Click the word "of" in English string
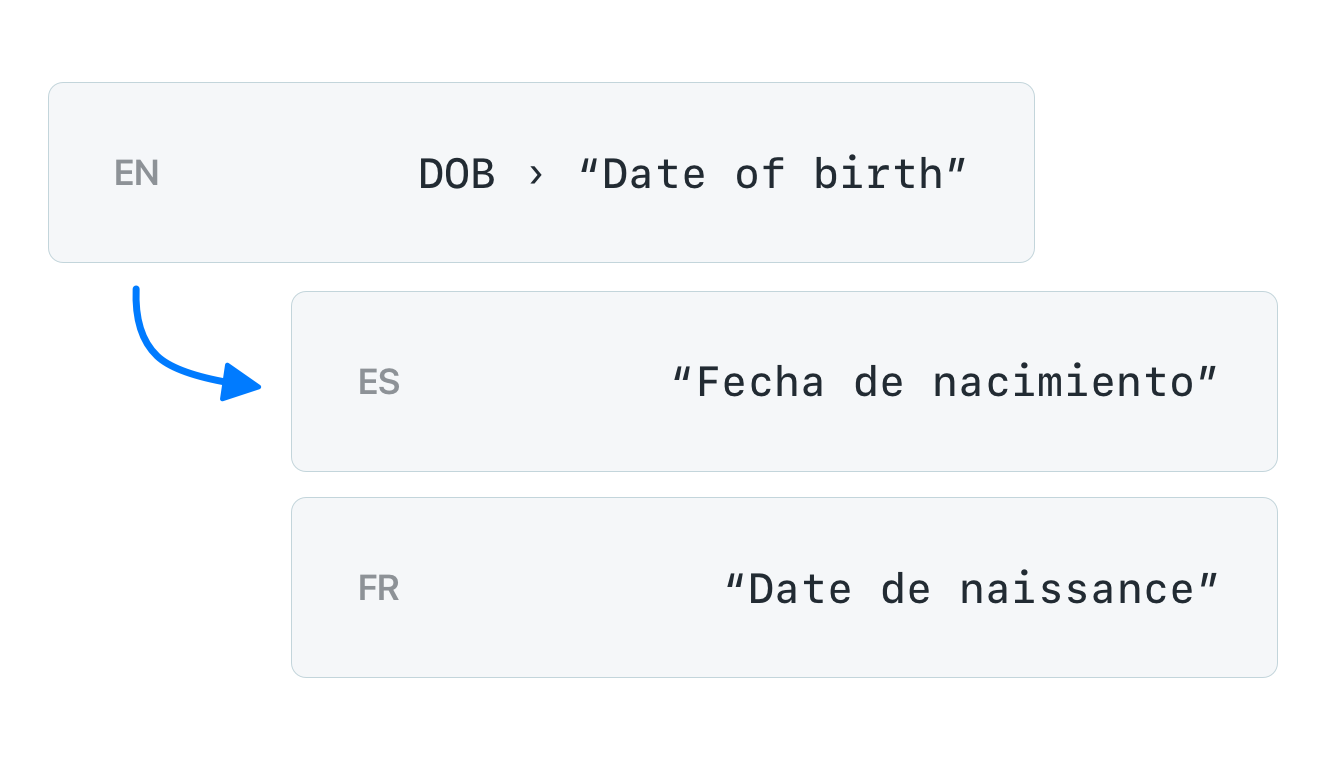The height and width of the screenshot is (764, 1326). pyautogui.click(x=760, y=174)
